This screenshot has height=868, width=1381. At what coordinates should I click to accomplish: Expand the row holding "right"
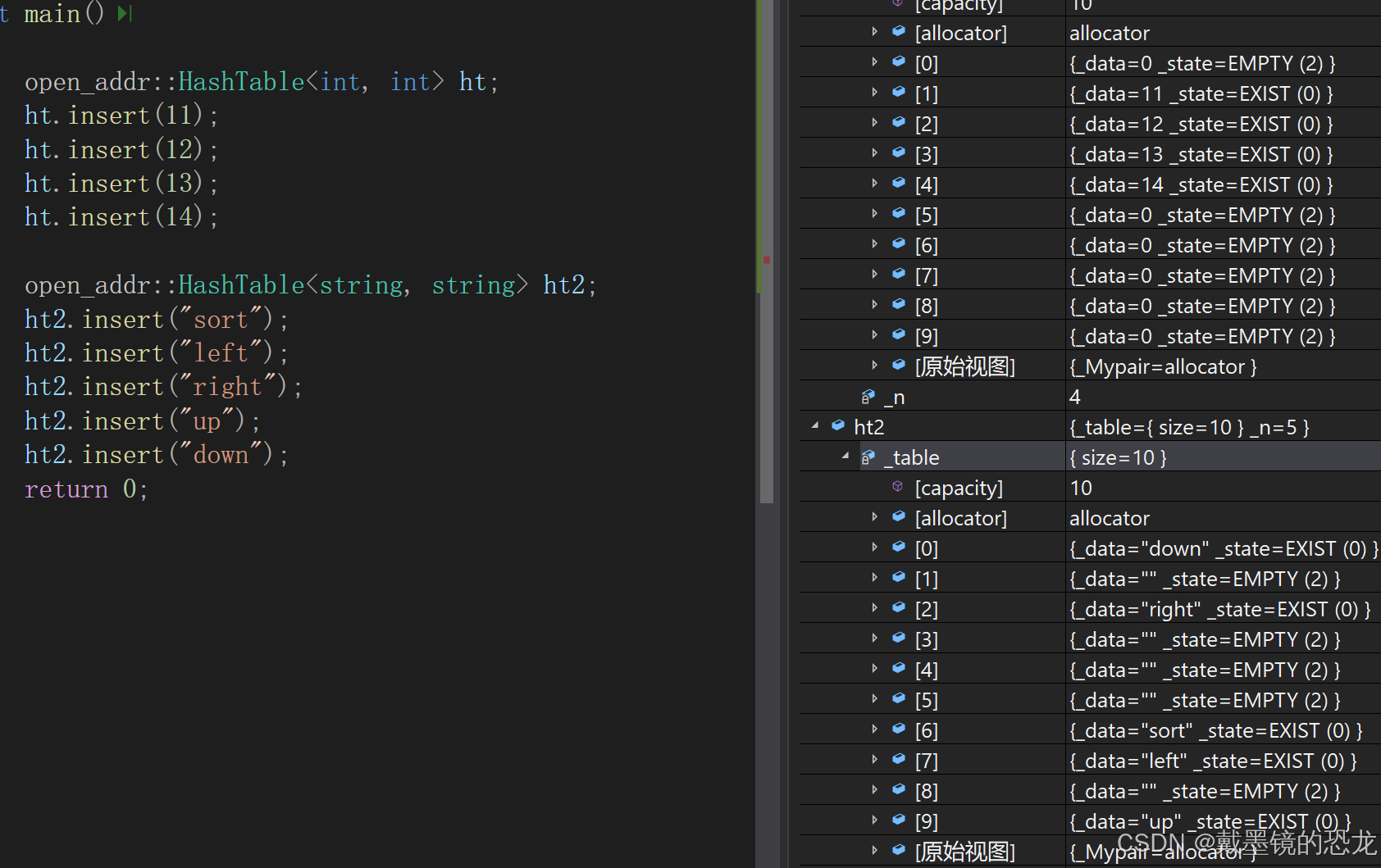coord(874,608)
